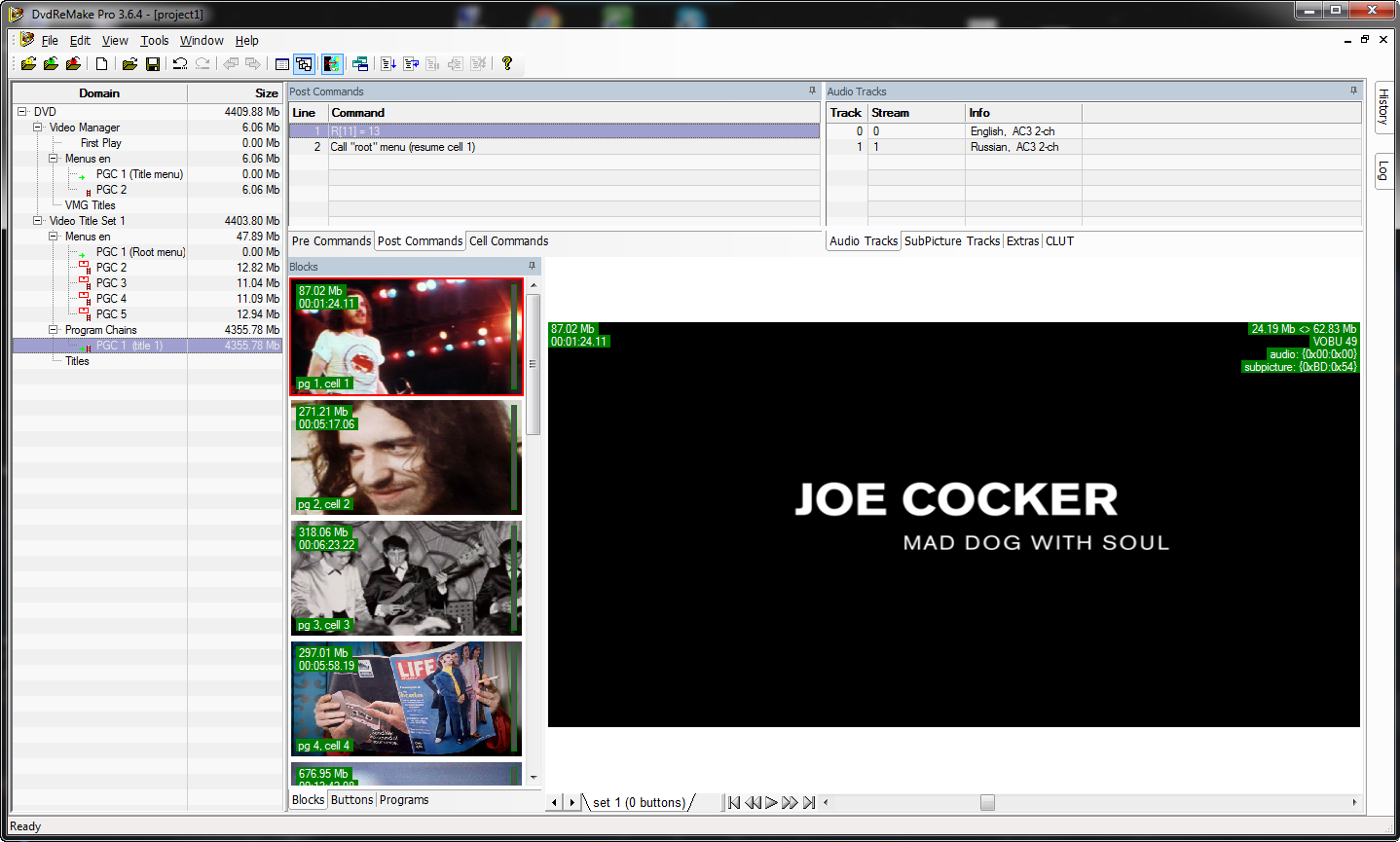Open a project with the folder icon
This screenshot has width=1400, height=842.
pyautogui.click(x=129, y=63)
